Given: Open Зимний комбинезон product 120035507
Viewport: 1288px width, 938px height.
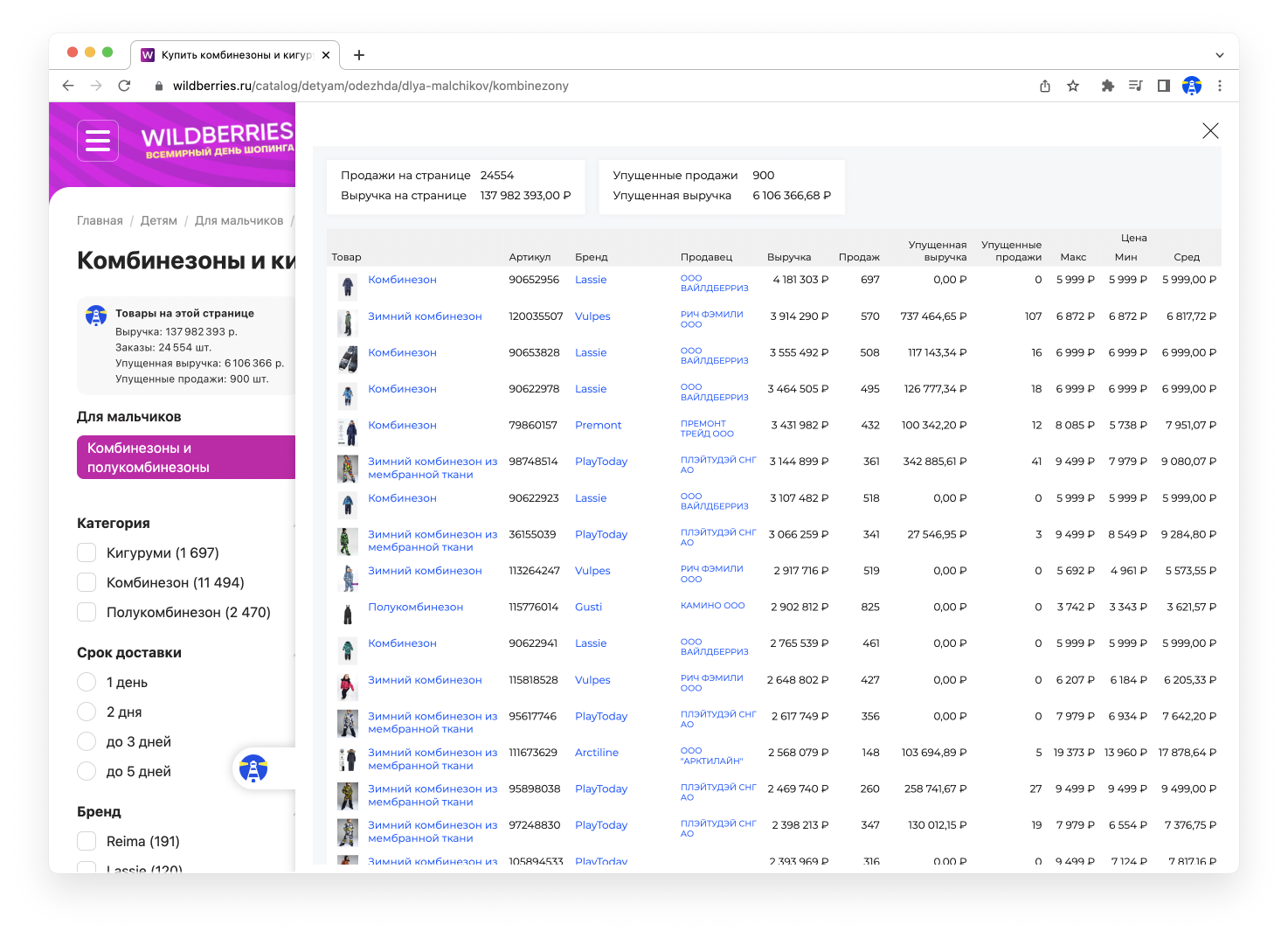Looking at the screenshot, I should pyautogui.click(x=425, y=316).
